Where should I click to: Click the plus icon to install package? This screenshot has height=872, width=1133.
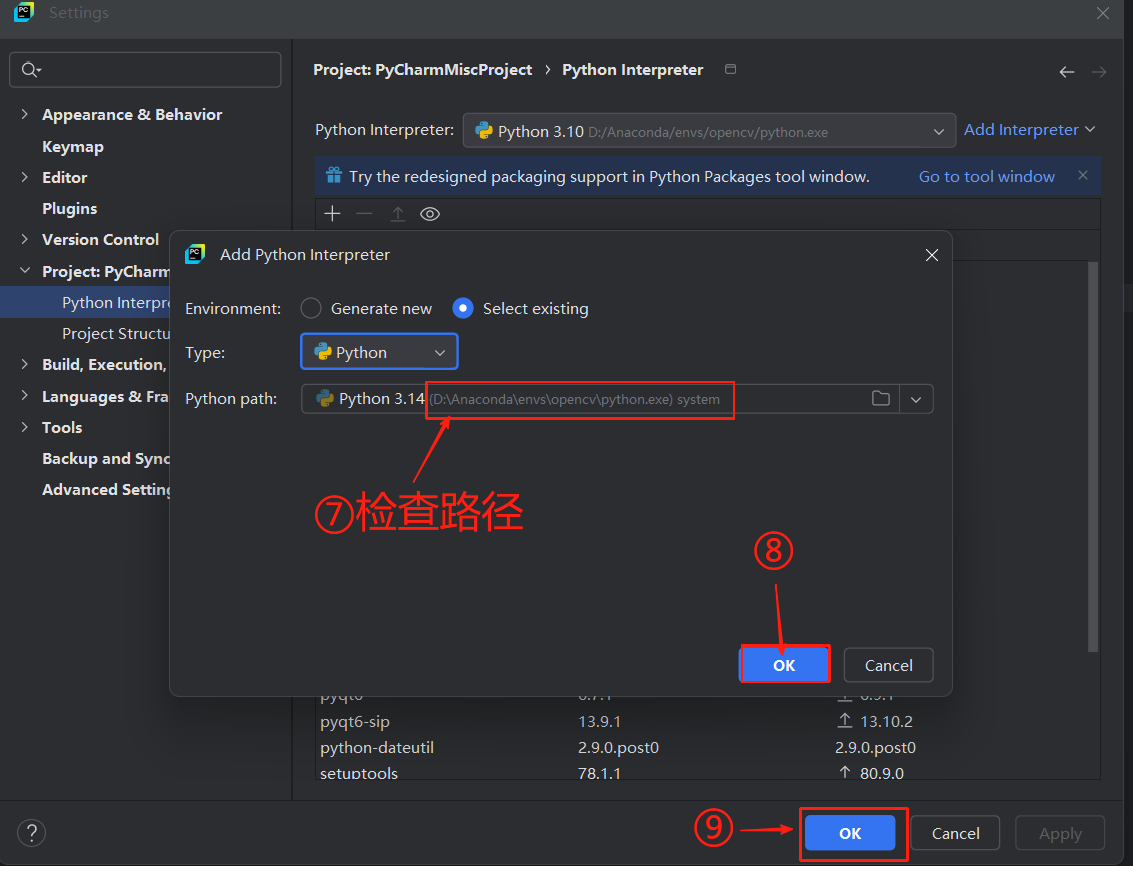(x=332, y=214)
